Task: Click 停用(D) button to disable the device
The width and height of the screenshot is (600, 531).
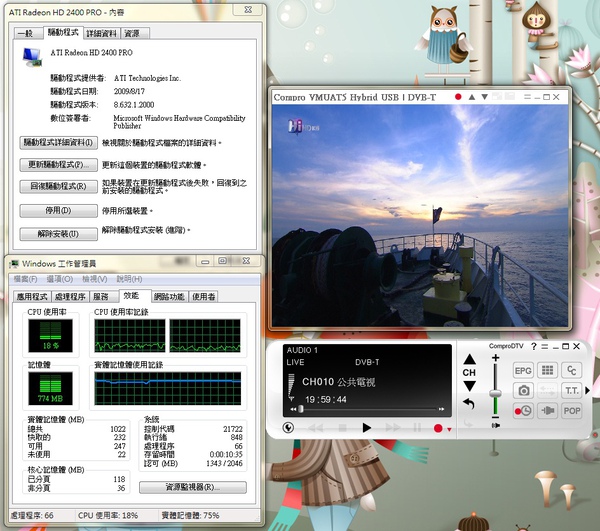Action: click(x=59, y=211)
